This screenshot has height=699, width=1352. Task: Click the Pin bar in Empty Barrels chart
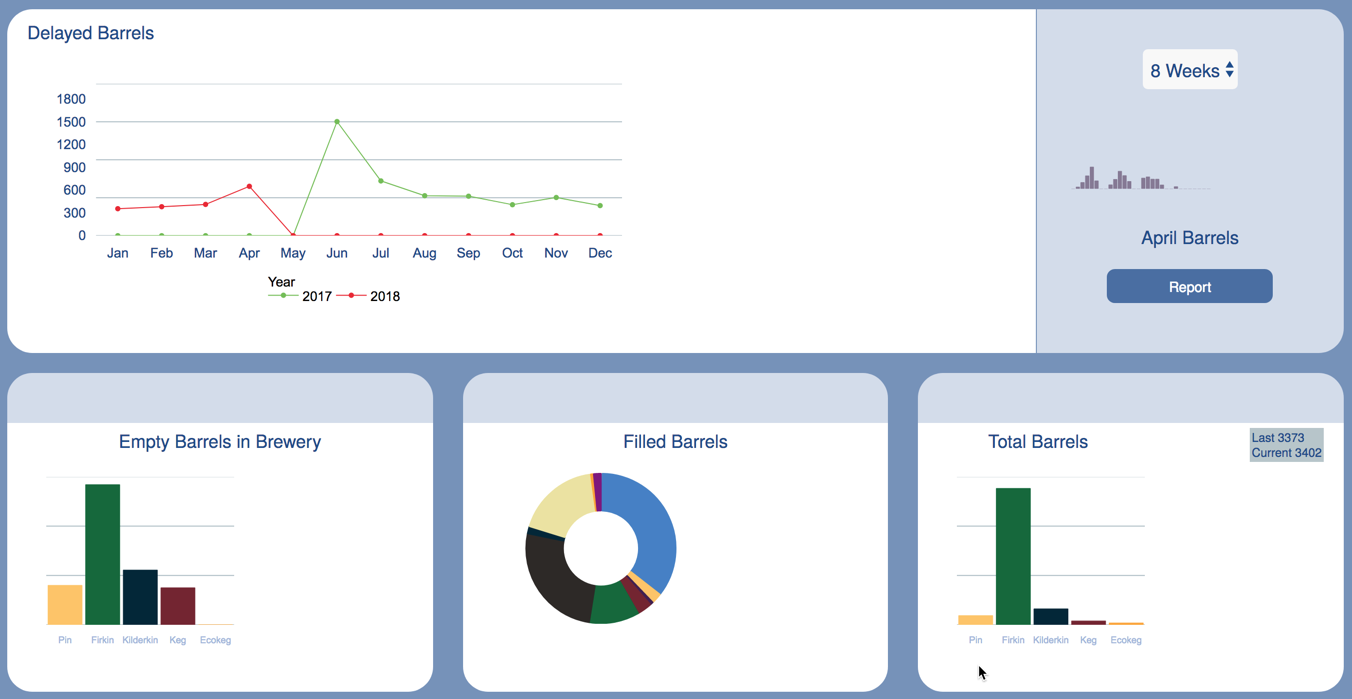pyautogui.click(x=65, y=605)
